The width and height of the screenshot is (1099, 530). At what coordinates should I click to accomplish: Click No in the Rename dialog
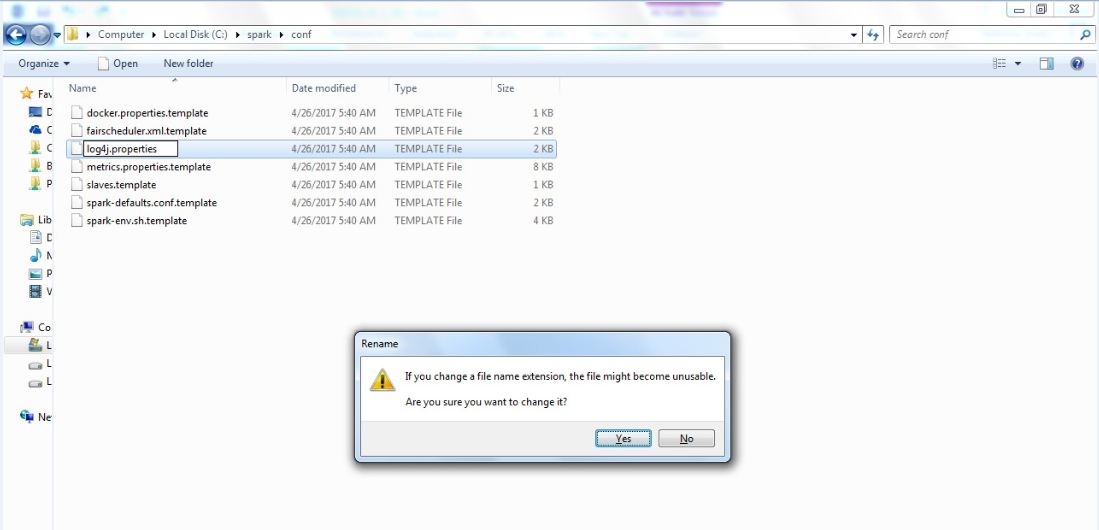tap(686, 438)
